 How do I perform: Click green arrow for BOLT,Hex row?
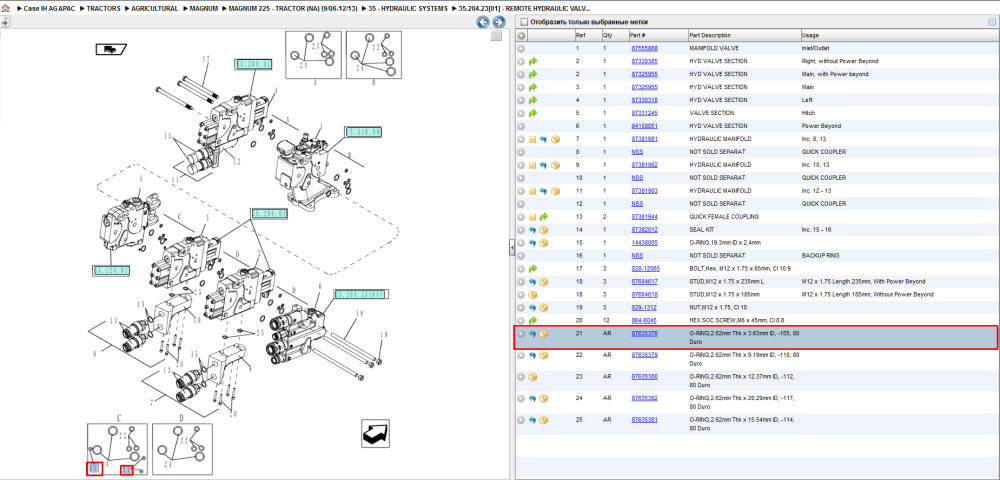(x=533, y=268)
